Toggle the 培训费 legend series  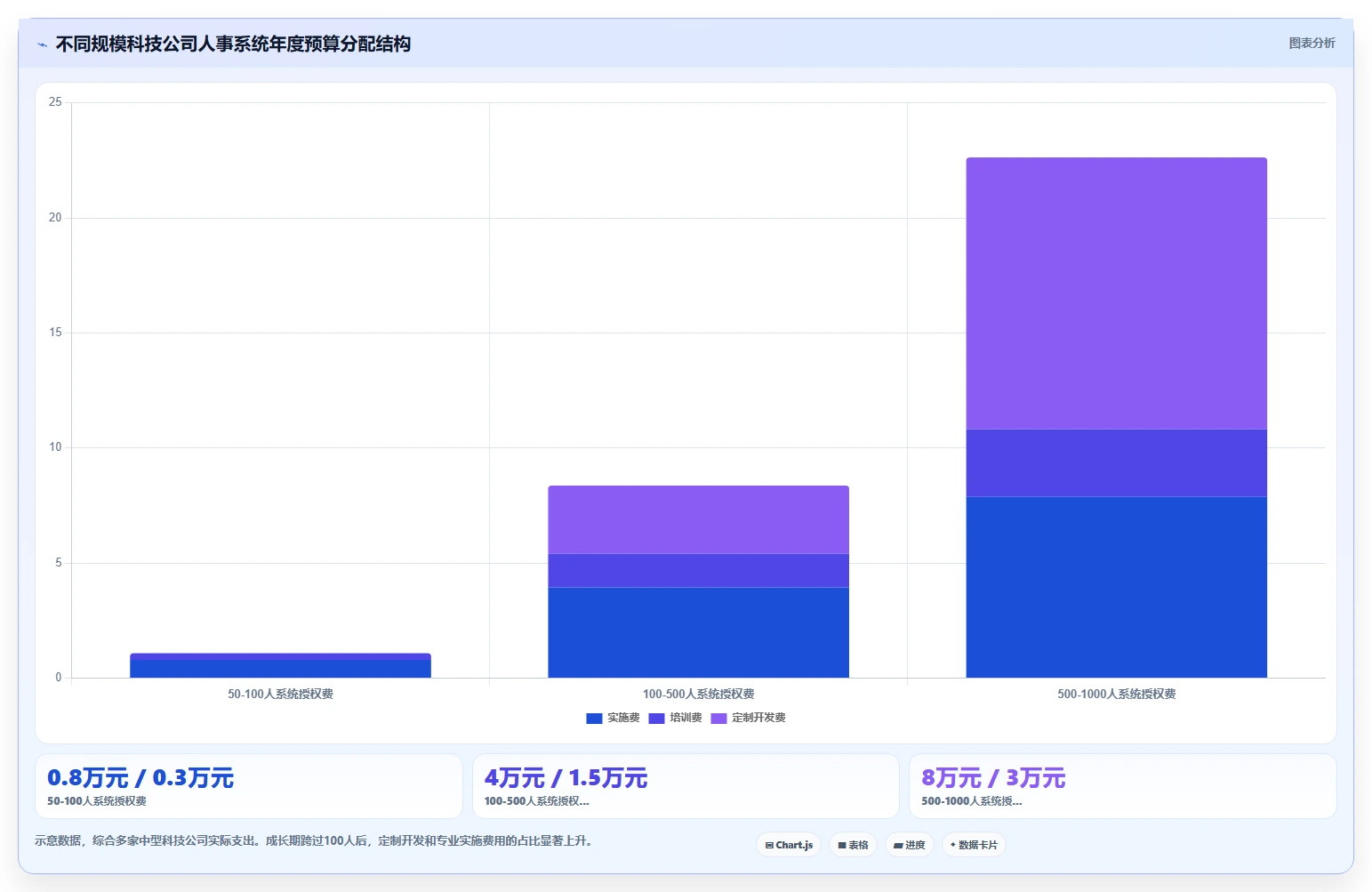(x=675, y=718)
